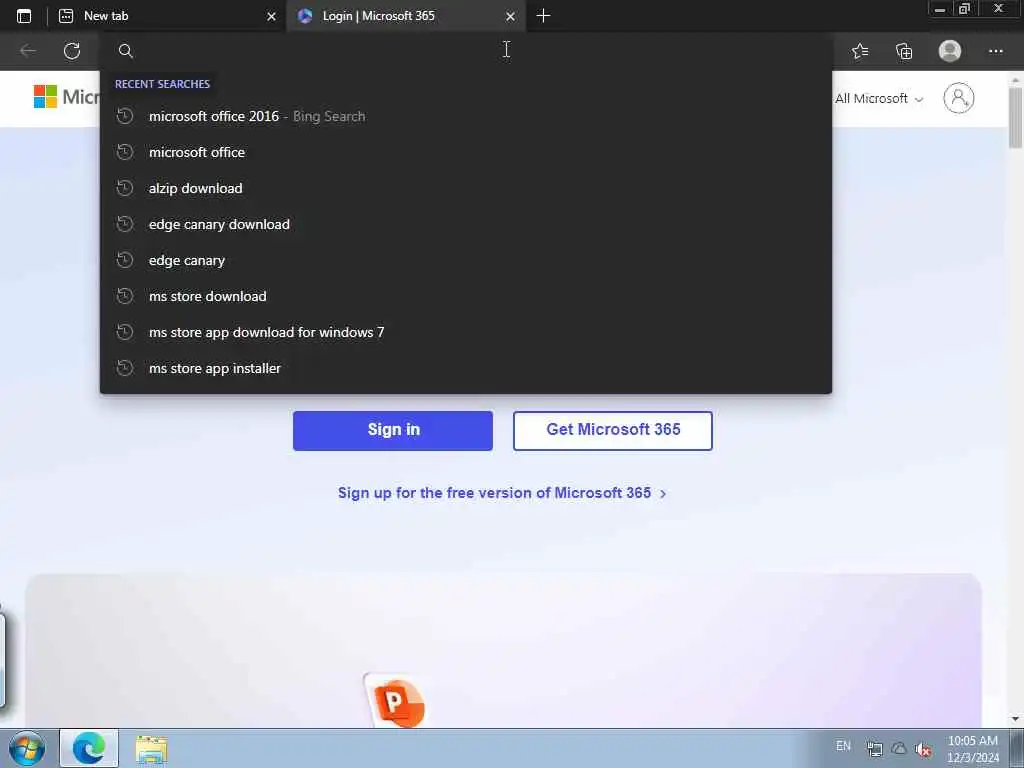Pick the ms store download suggestion
Screen dimensions: 1024x768
click(466, 296)
